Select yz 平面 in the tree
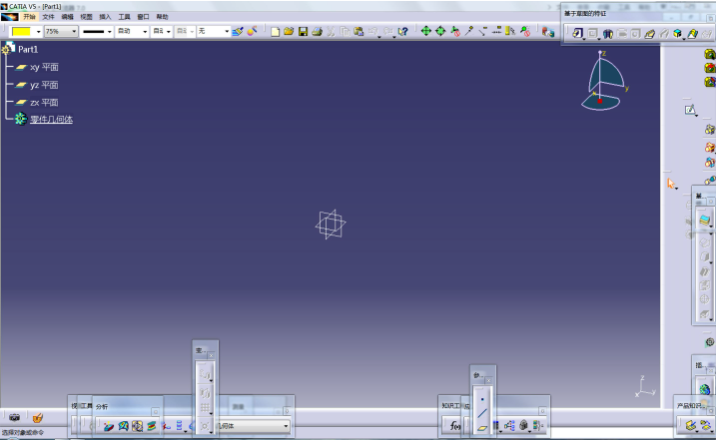Viewport: 716px width, 440px height. click(44, 85)
